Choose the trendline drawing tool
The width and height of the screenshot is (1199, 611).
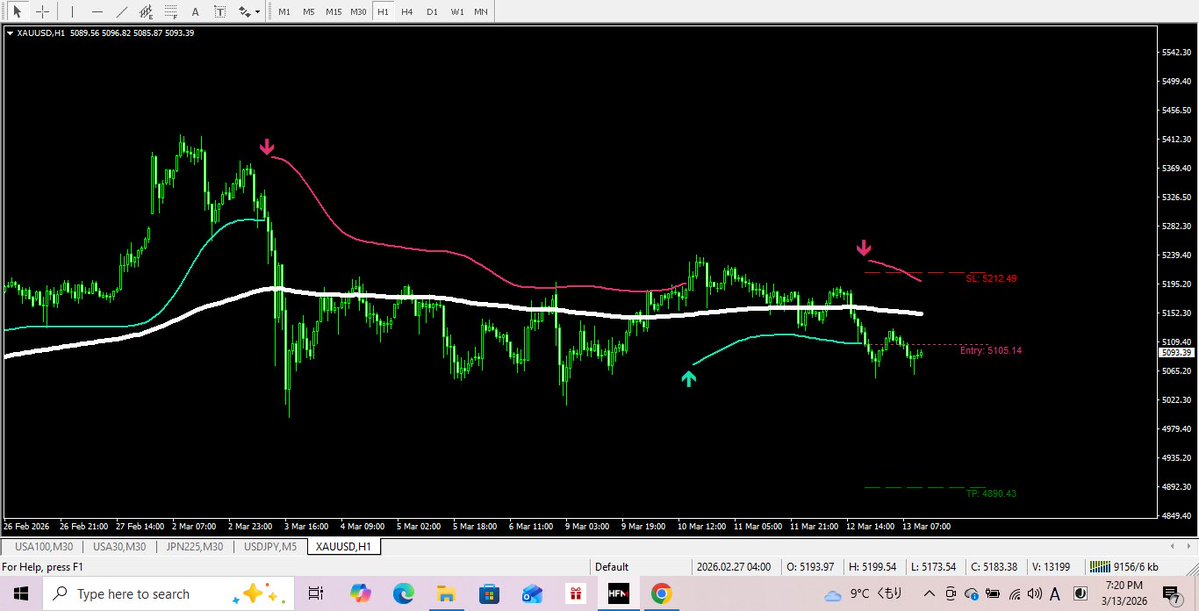click(x=122, y=11)
